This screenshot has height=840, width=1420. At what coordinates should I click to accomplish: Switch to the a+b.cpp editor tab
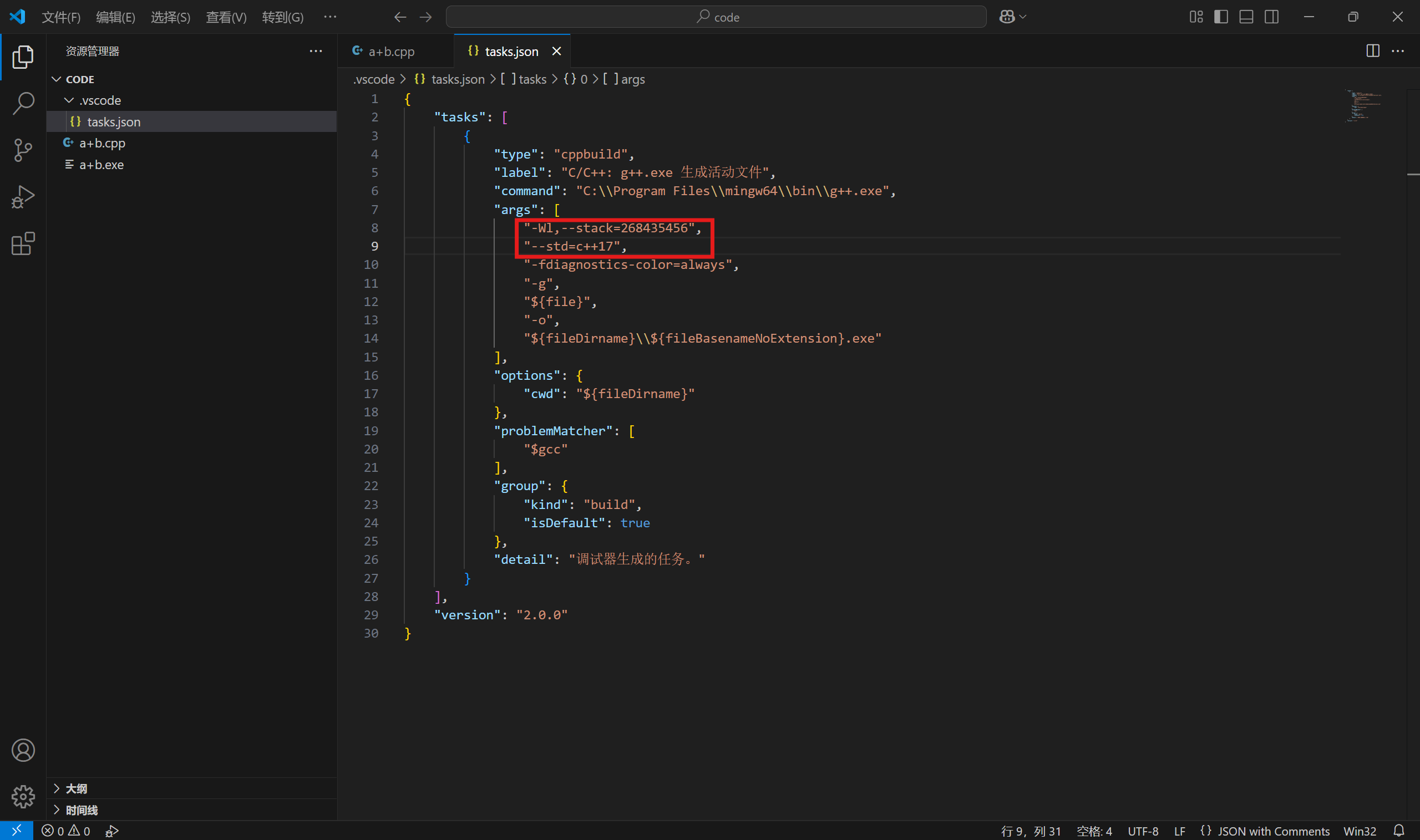click(391, 52)
